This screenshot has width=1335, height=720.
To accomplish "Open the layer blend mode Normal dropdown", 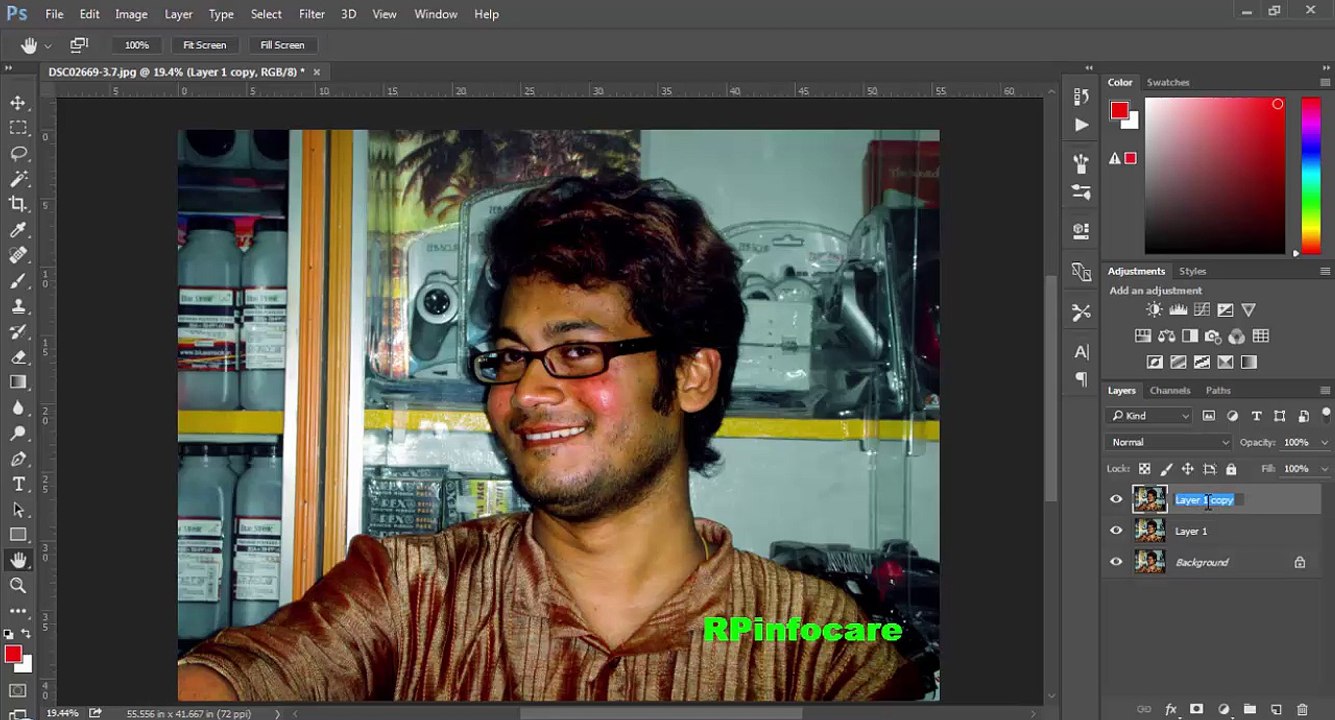I will [1169, 442].
